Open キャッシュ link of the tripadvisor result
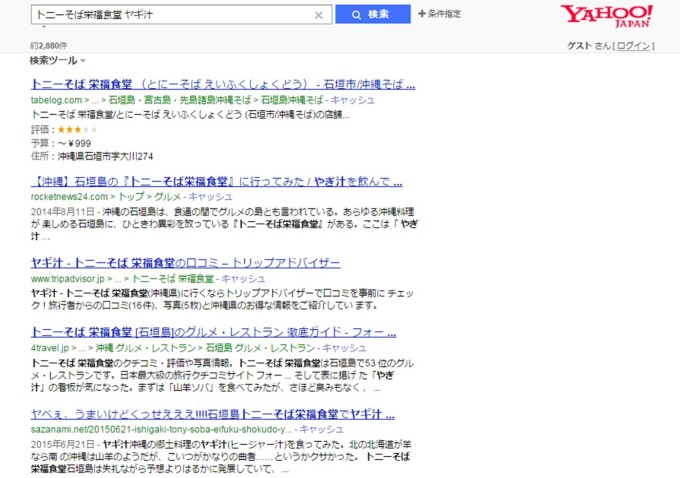Image resolution: width=680 pixels, height=478 pixels. (244, 278)
